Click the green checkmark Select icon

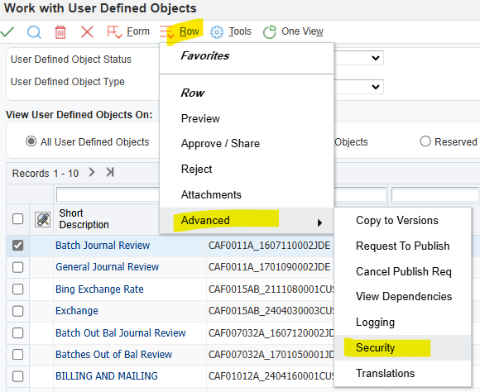tap(7, 32)
